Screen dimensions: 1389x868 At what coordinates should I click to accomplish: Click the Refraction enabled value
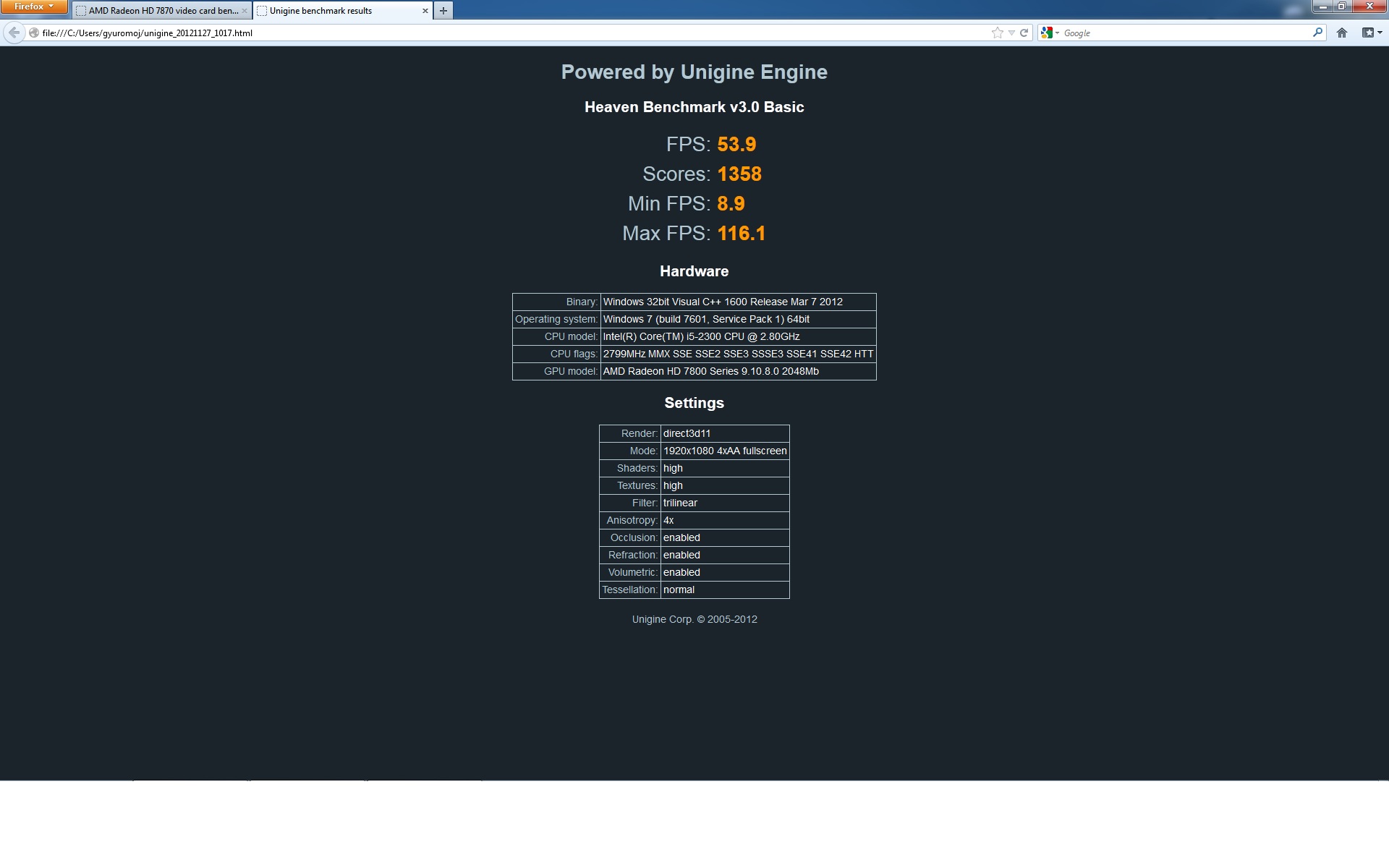coord(725,555)
